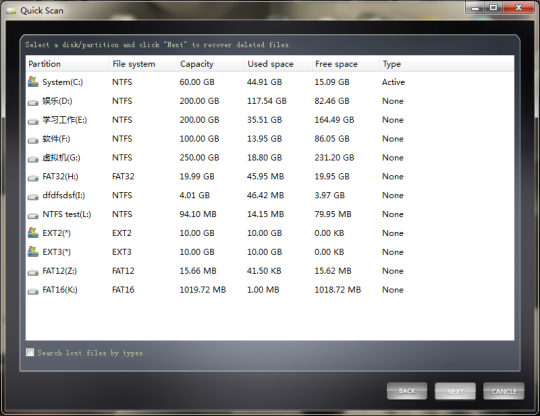Click the EXT2(*) partition icon

click(33, 233)
